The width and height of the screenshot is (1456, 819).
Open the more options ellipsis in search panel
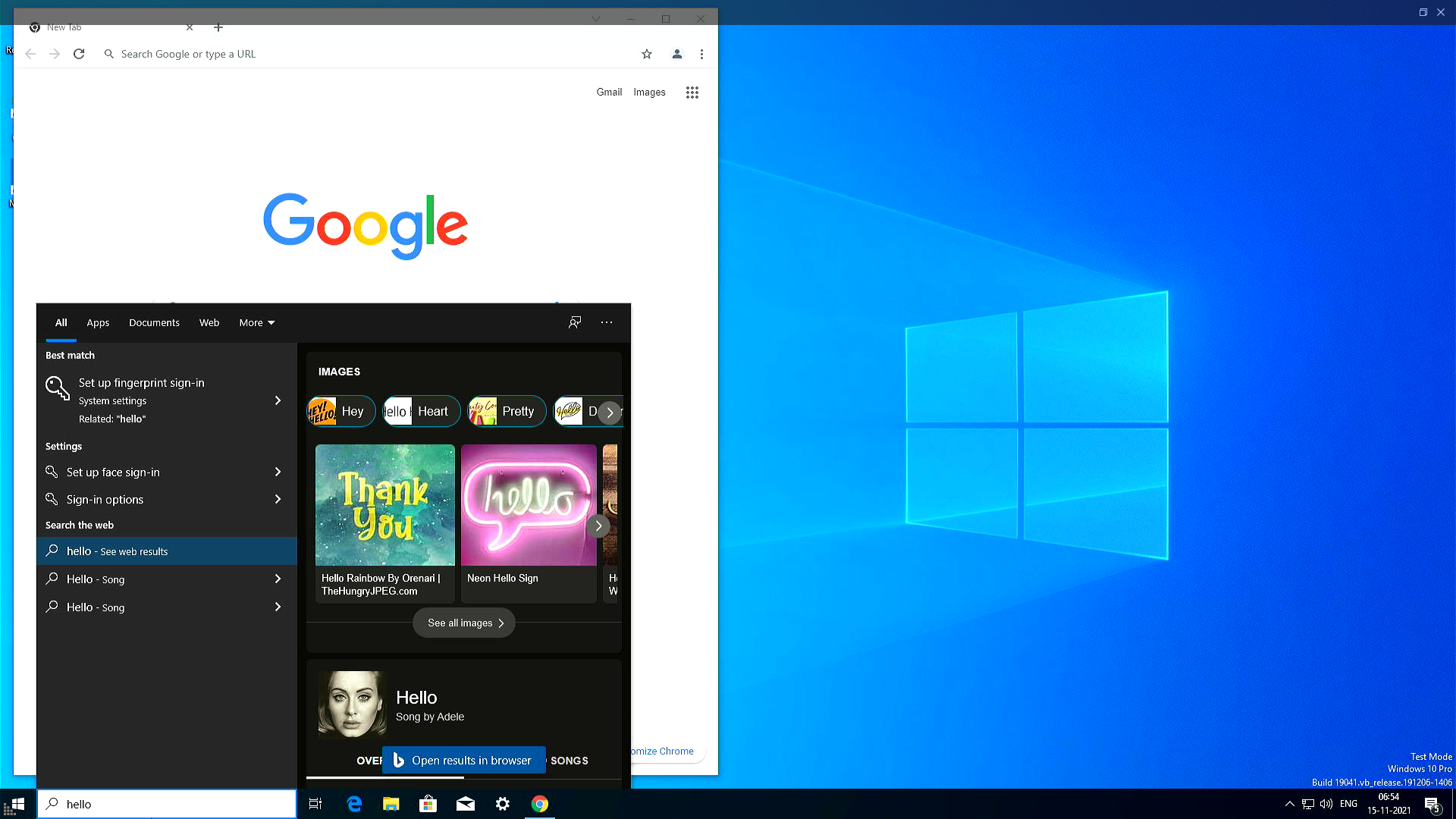pos(606,322)
